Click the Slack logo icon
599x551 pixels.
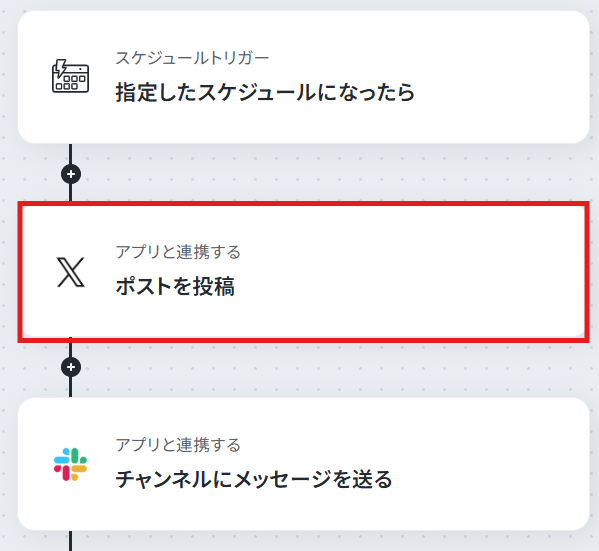coord(70,464)
